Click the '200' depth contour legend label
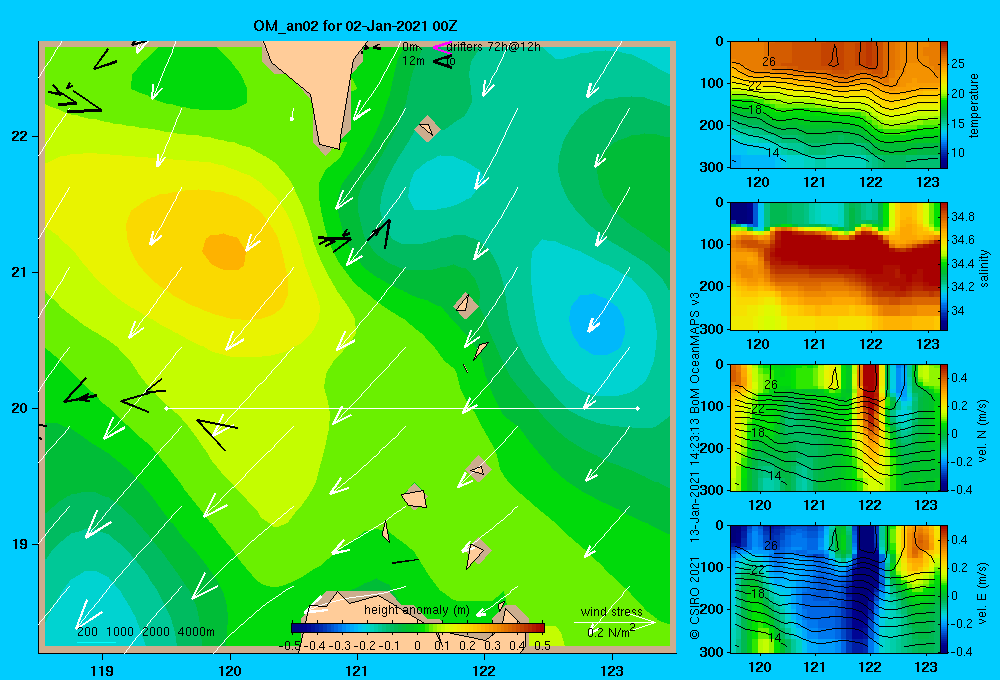This screenshot has height=680, width=1000. click(x=87, y=632)
